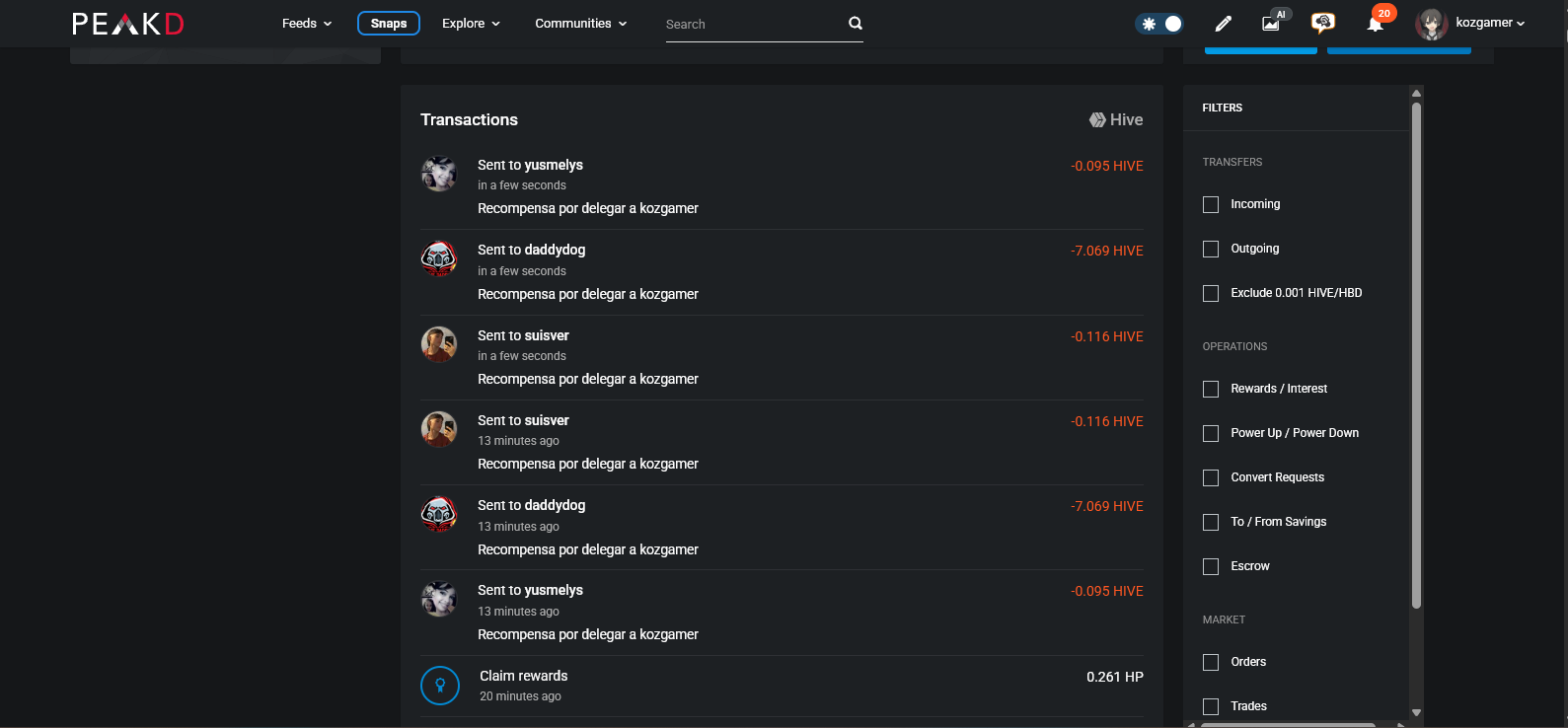This screenshot has height=728, width=1568.
Task: Open the chat messages icon
Action: pos(1322,23)
